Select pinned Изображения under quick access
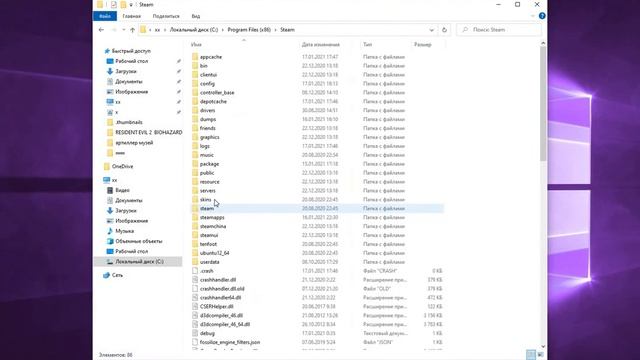This screenshot has width=640, height=360. click(x=131, y=92)
